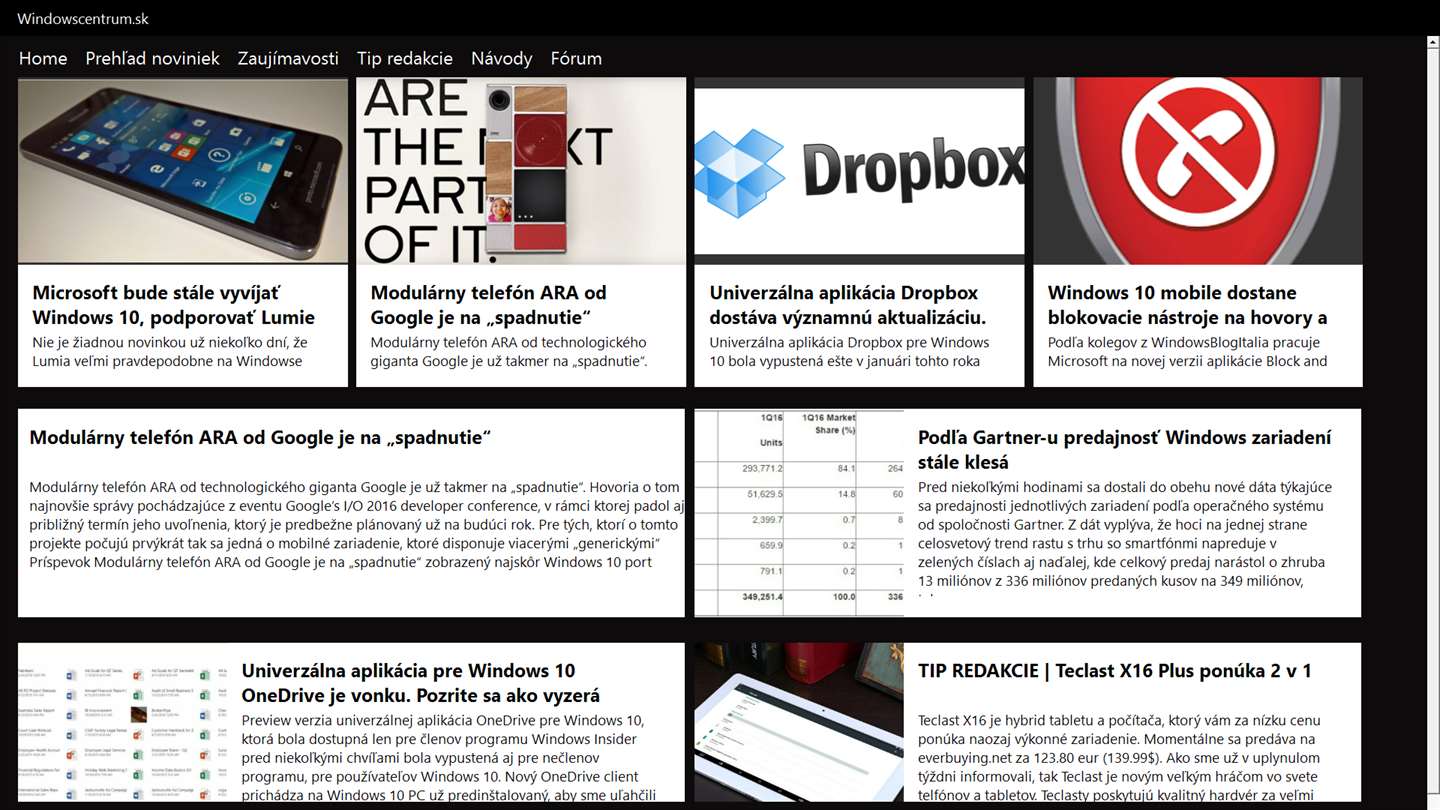This screenshot has height=810, width=1440.
Task: Click the red blocked-call shield image
Action: pos(1198,171)
